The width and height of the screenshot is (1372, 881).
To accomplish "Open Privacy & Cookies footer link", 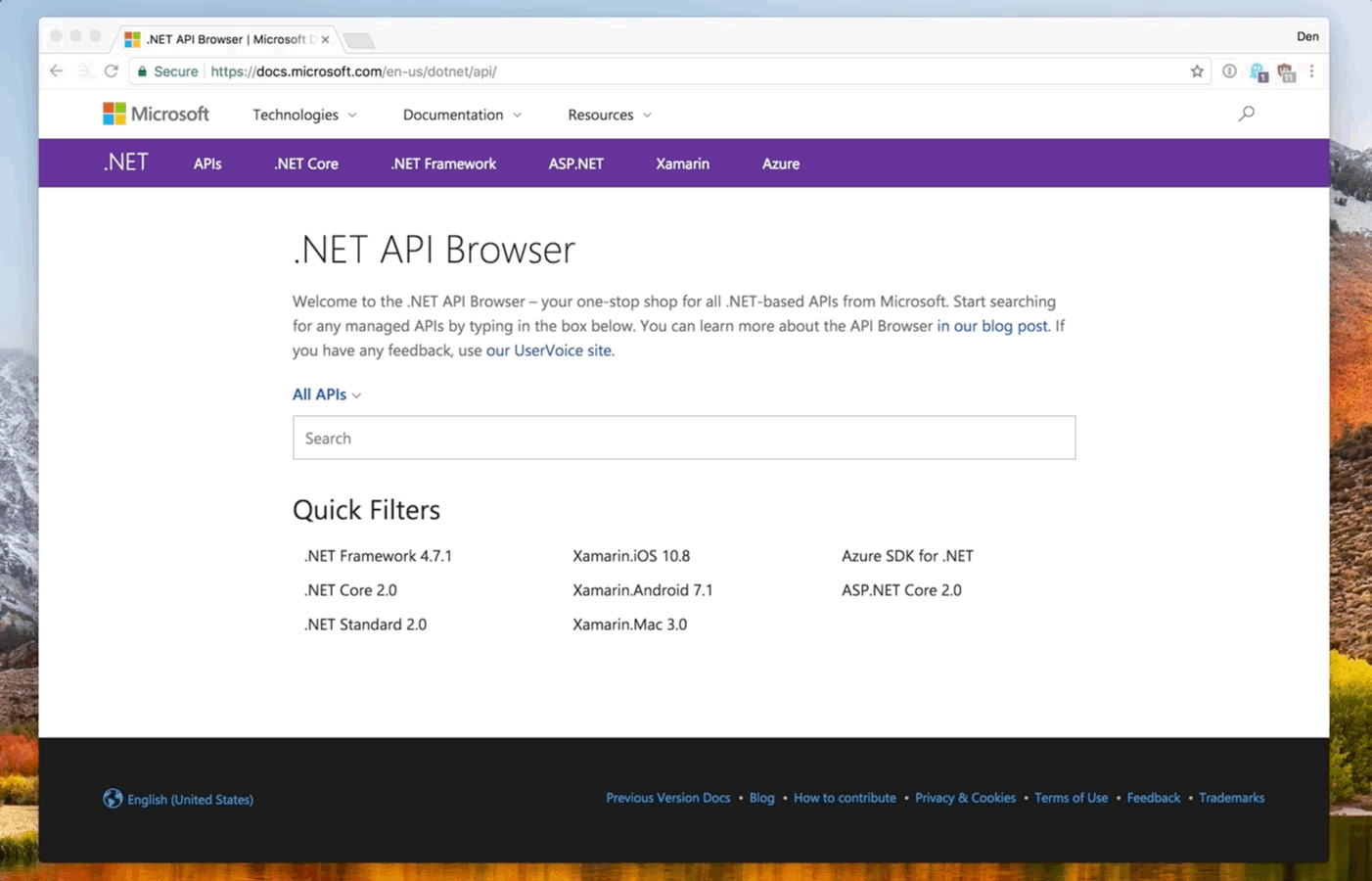I will point(965,798).
